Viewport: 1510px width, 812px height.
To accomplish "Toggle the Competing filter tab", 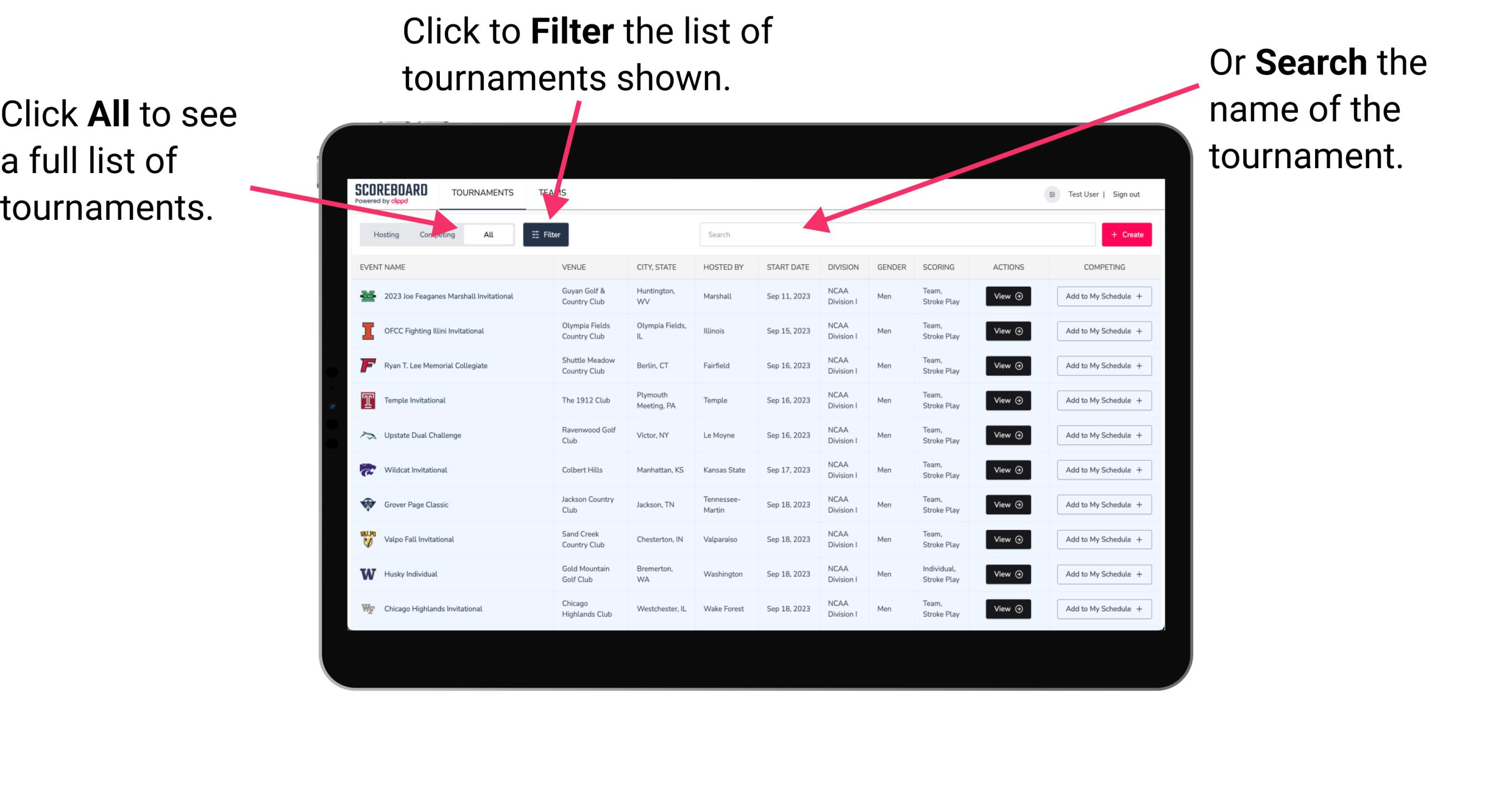I will click(435, 234).
